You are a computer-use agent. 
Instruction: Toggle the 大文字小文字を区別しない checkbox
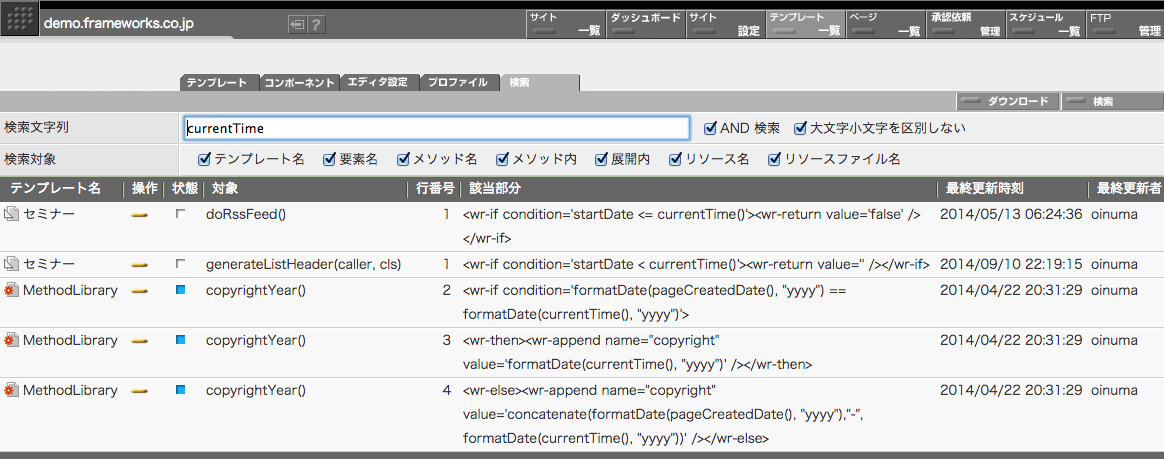pos(800,128)
